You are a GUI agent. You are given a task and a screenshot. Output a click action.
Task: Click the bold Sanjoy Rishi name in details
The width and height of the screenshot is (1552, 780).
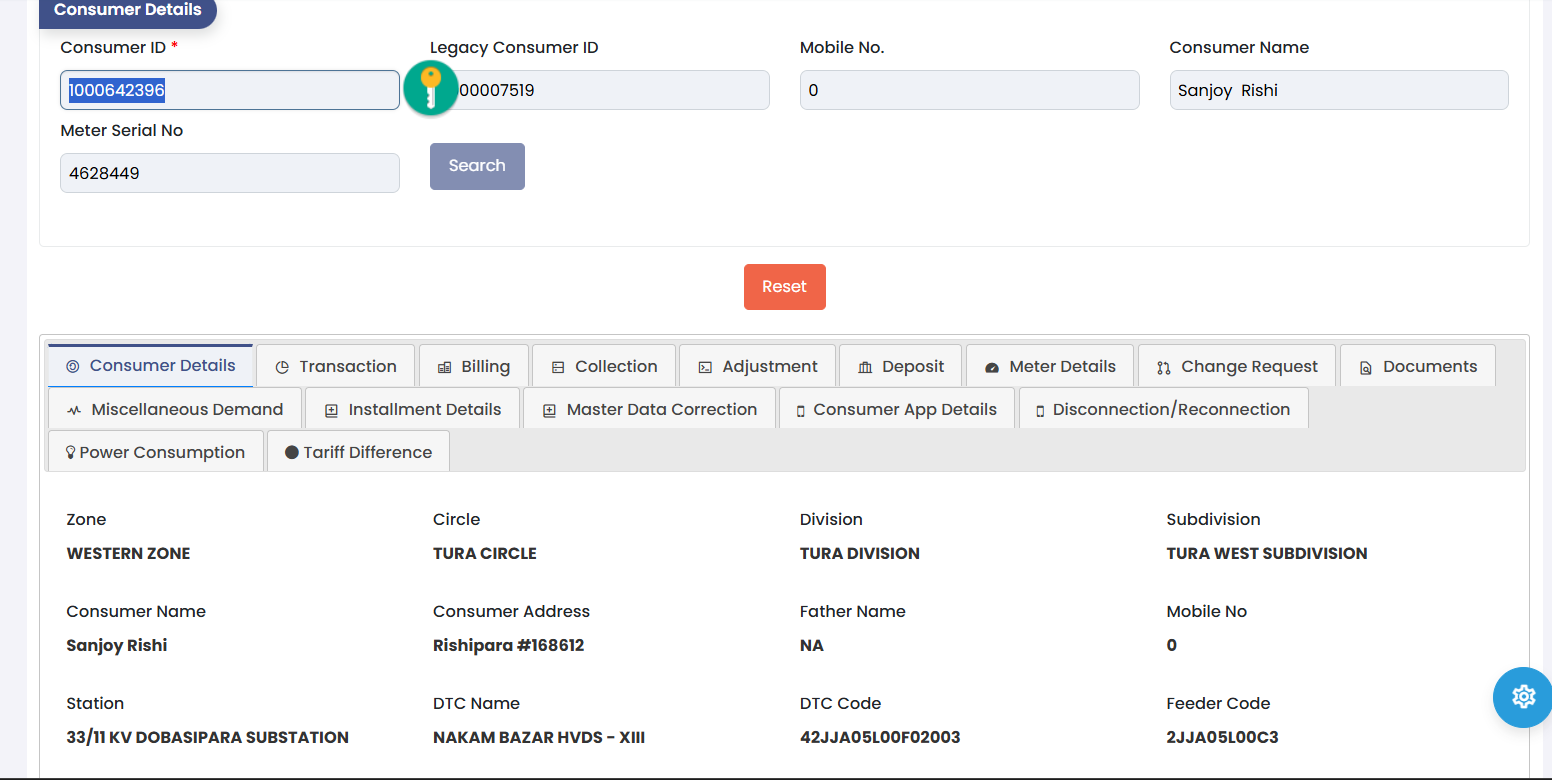117,645
